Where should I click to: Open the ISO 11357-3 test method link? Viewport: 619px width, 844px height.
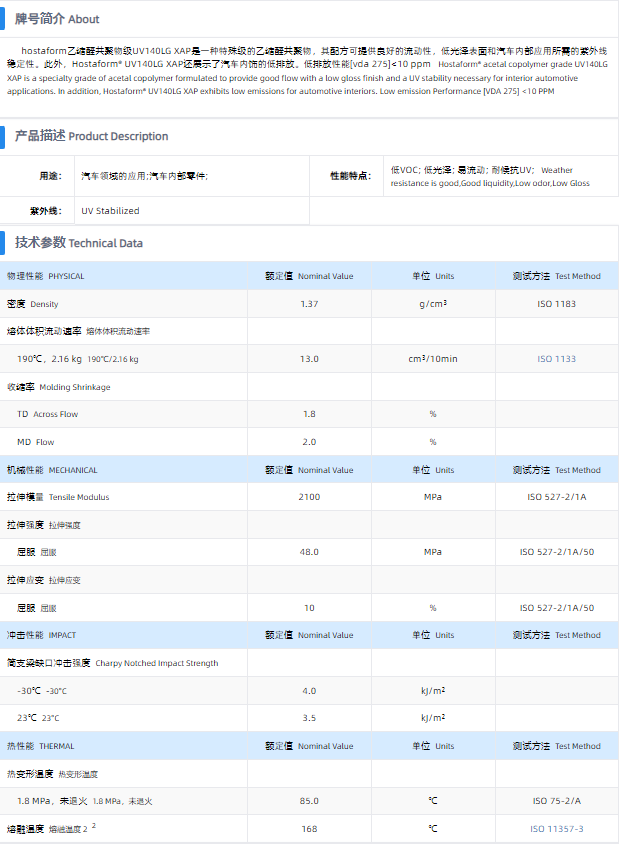coord(557,829)
